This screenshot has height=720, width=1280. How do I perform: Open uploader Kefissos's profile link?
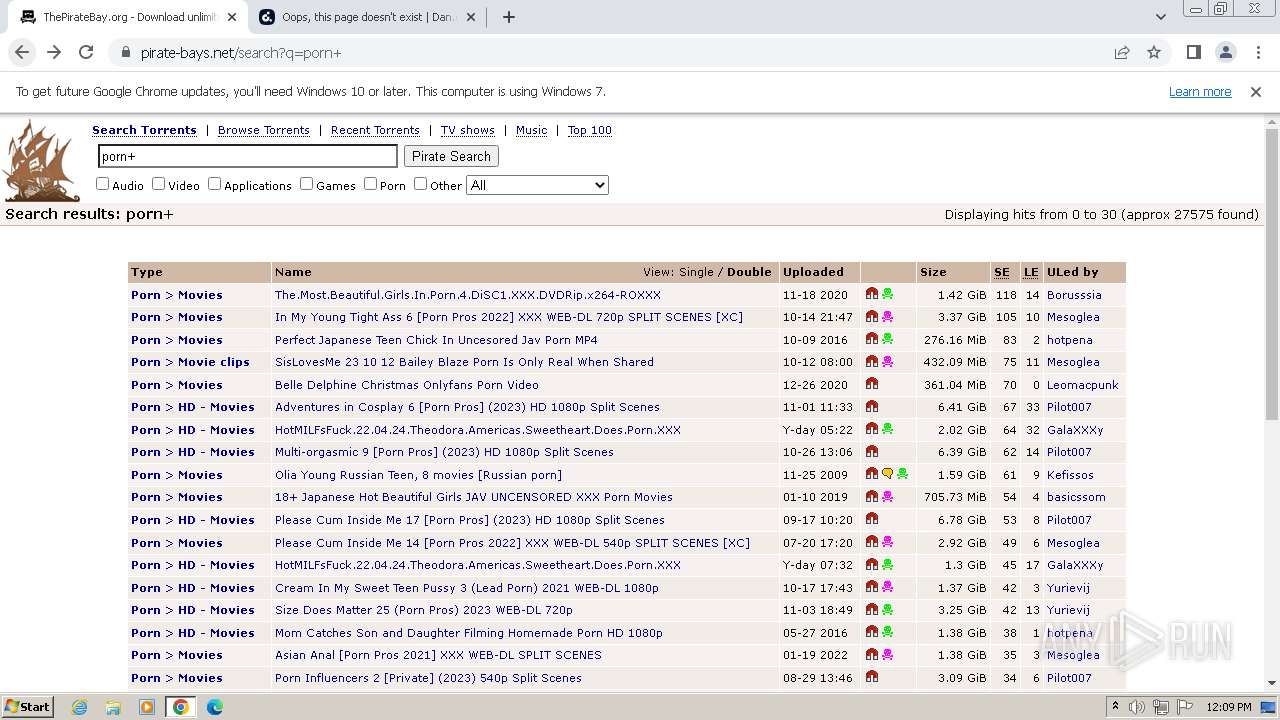pos(1070,475)
